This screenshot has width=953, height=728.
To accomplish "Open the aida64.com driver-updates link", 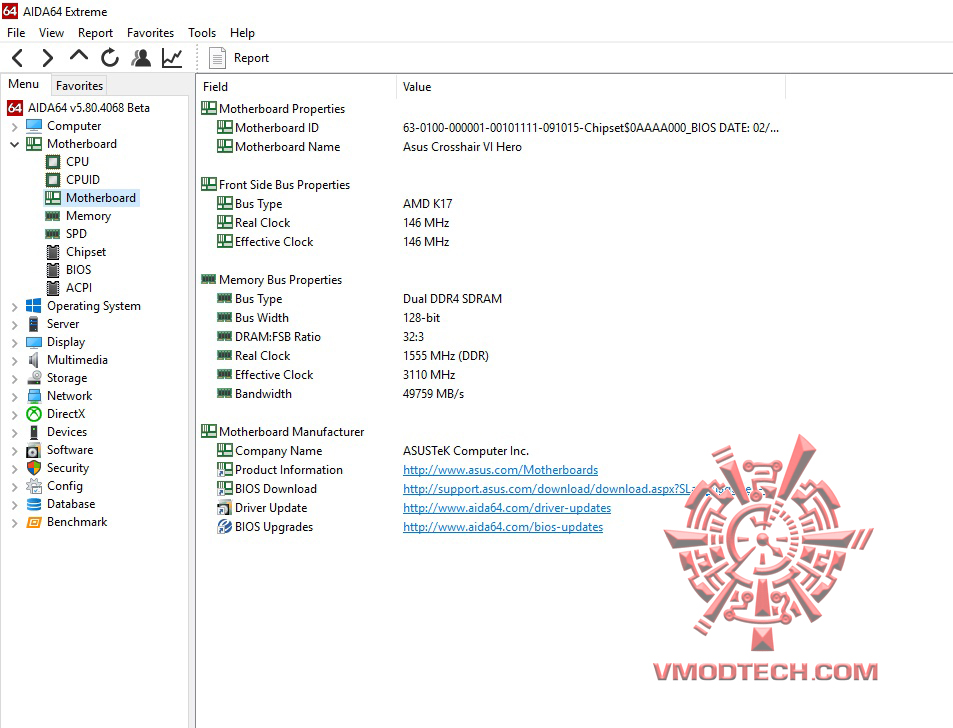I will pos(507,507).
